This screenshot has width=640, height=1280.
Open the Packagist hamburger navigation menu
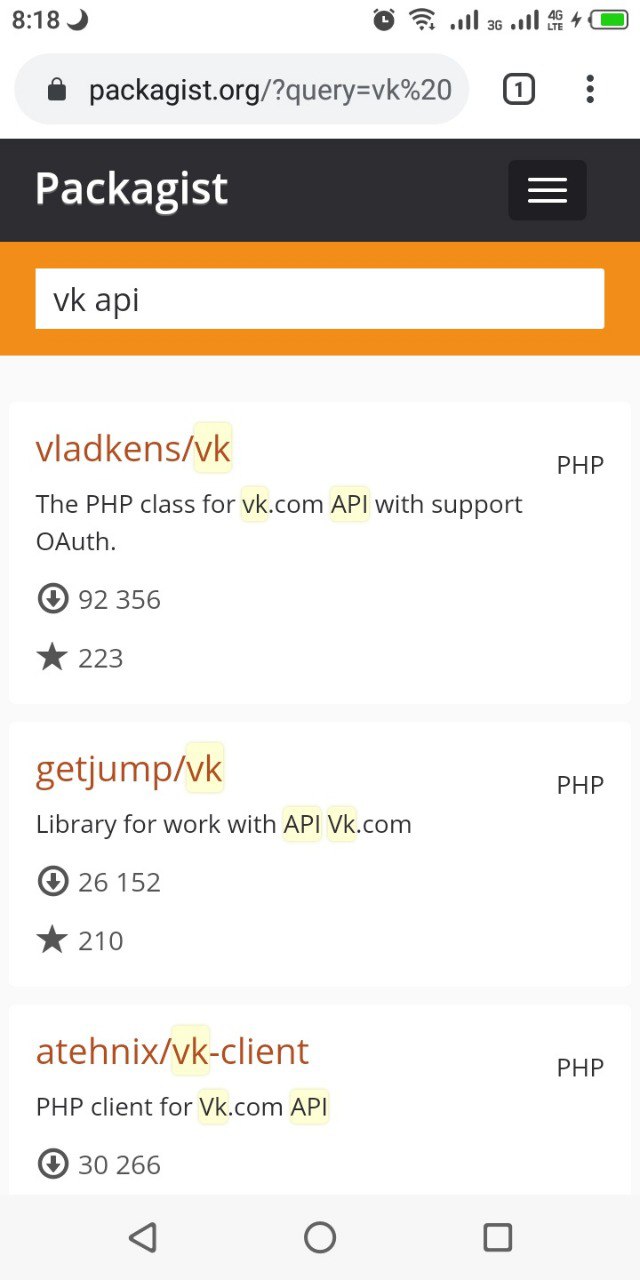547,190
